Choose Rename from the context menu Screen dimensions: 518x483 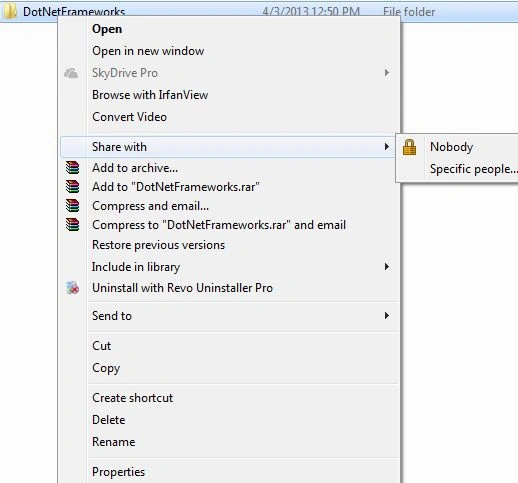tap(114, 442)
